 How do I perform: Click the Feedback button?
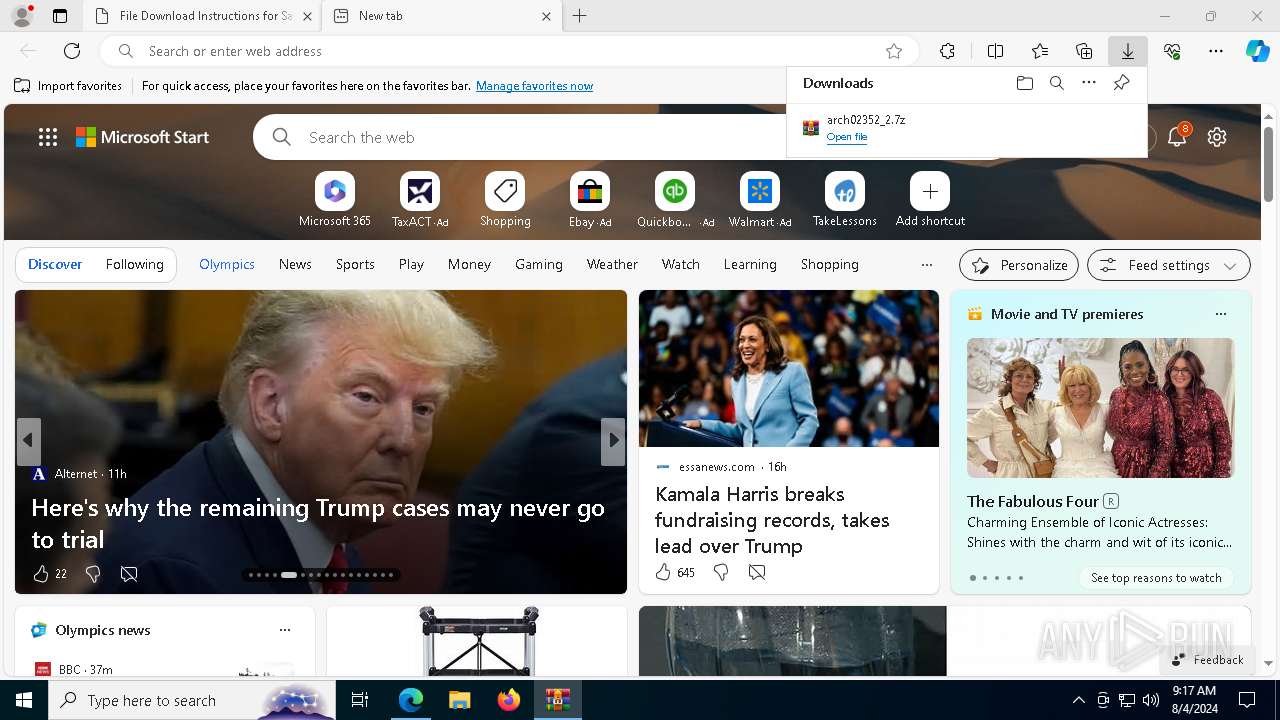coord(1208,660)
